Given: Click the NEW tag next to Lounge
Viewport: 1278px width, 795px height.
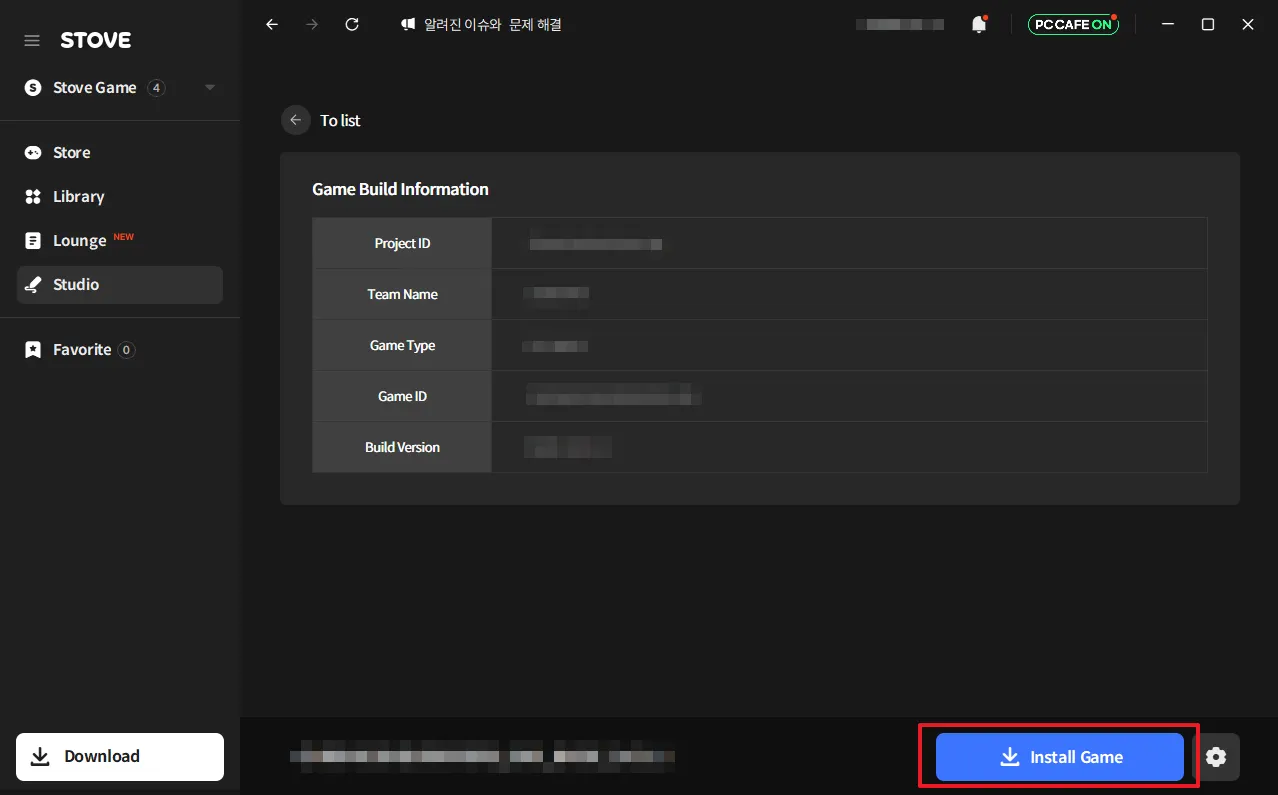Looking at the screenshot, I should [x=123, y=237].
